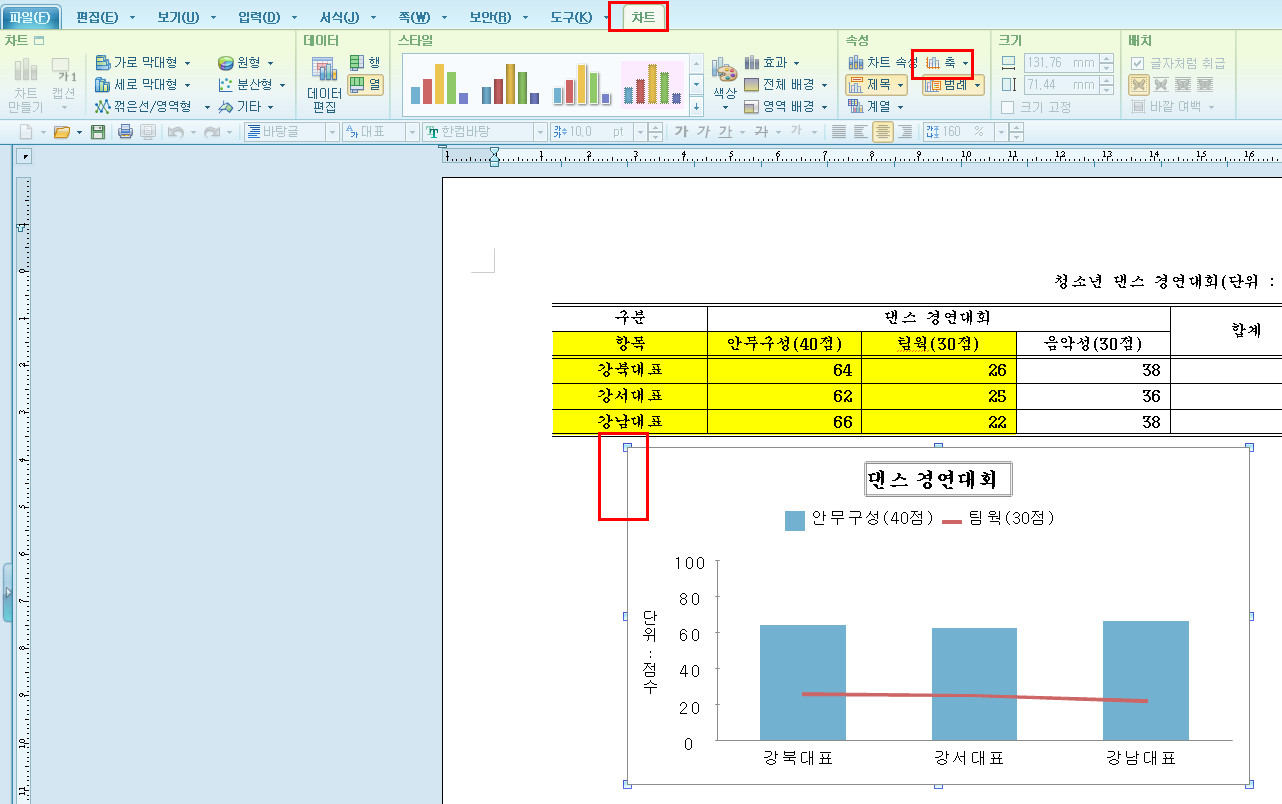Switch to the 차트 ribbon tab
This screenshot has width=1282, height=804.
coord(643,17)
